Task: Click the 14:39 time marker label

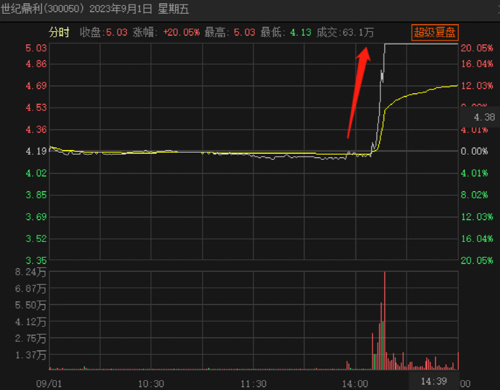Action: [434, 381]
